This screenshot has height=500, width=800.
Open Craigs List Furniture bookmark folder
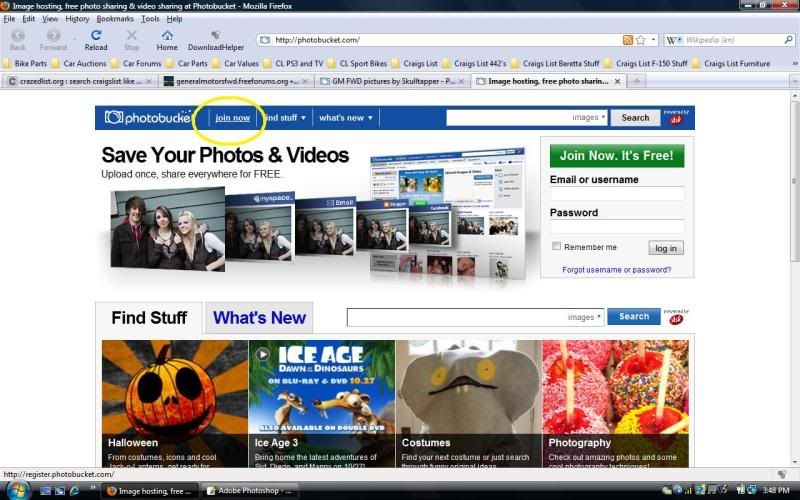click(x=732, y=64)
